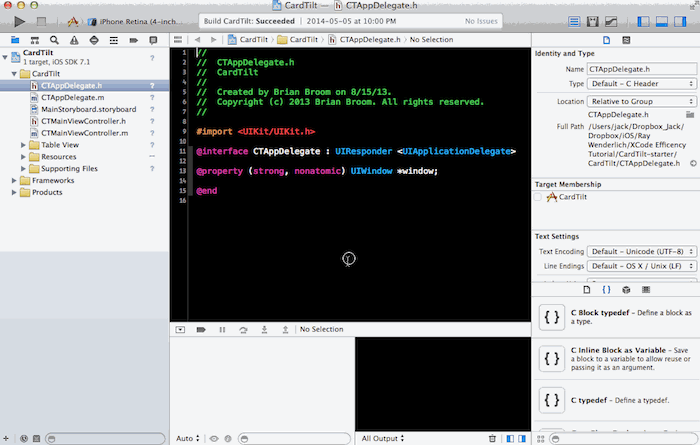Show the issue navigator warning icon
This screenshot has width=700, height=445.
[x=74, y=40]
